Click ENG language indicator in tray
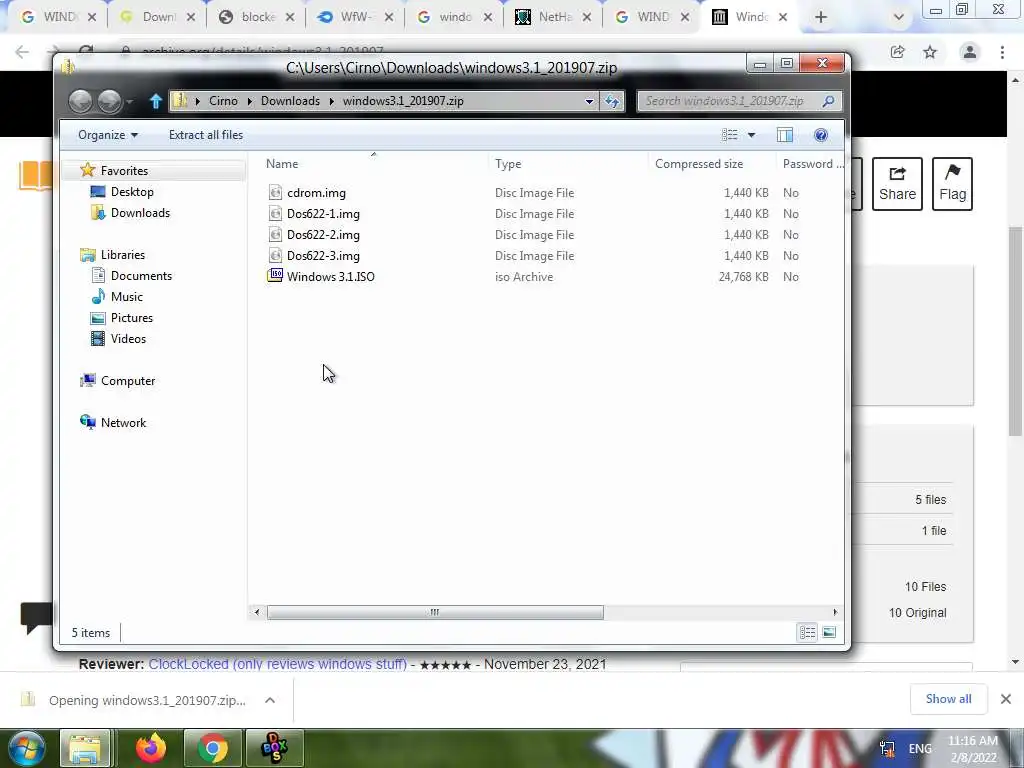The image size is (1024, 768). (920, 748)
